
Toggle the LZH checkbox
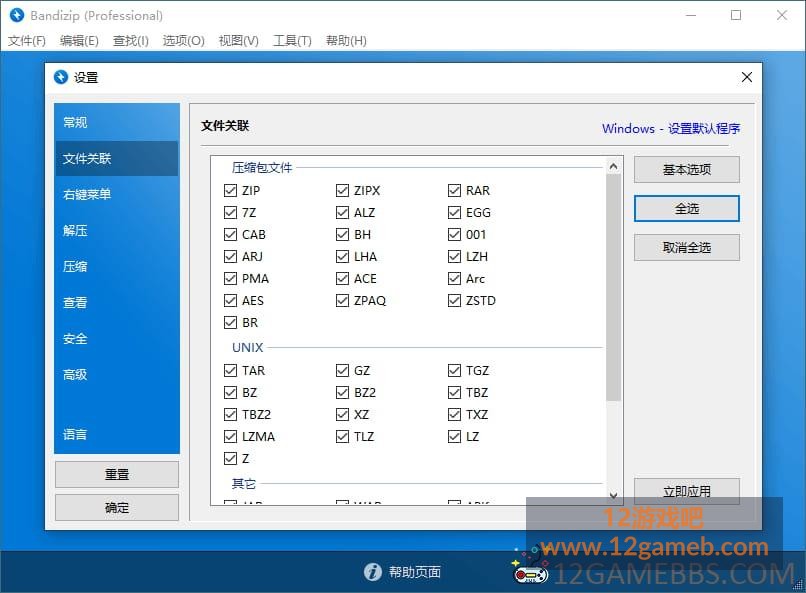(454, 256)
